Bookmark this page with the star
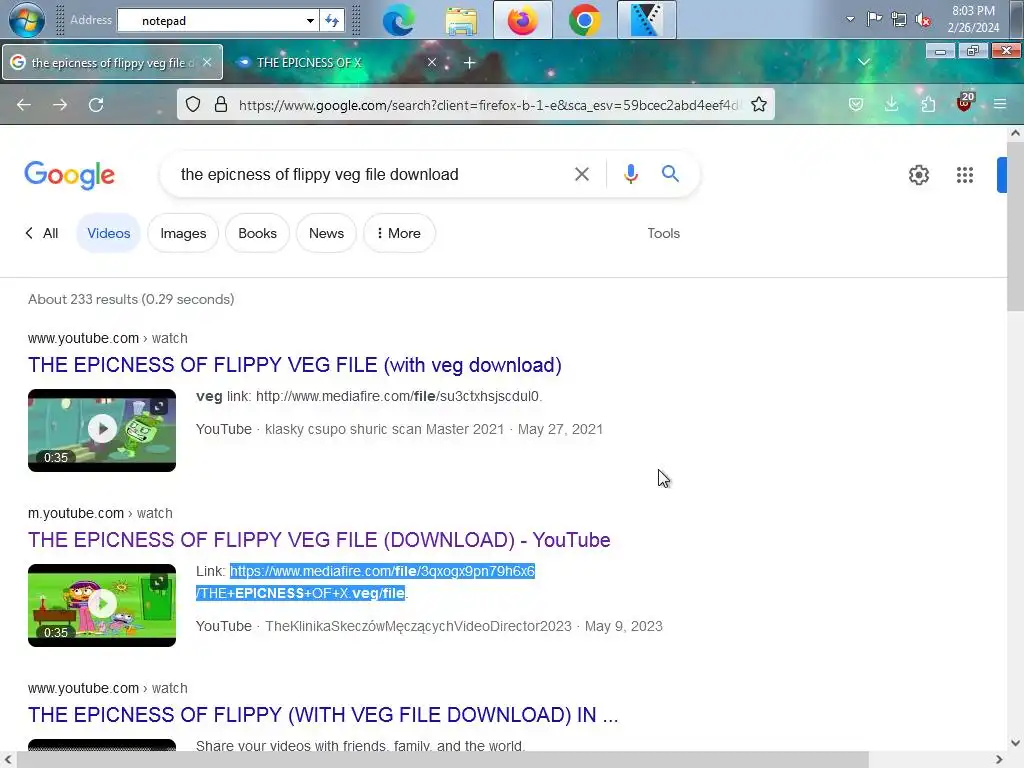 pos(759,104)
